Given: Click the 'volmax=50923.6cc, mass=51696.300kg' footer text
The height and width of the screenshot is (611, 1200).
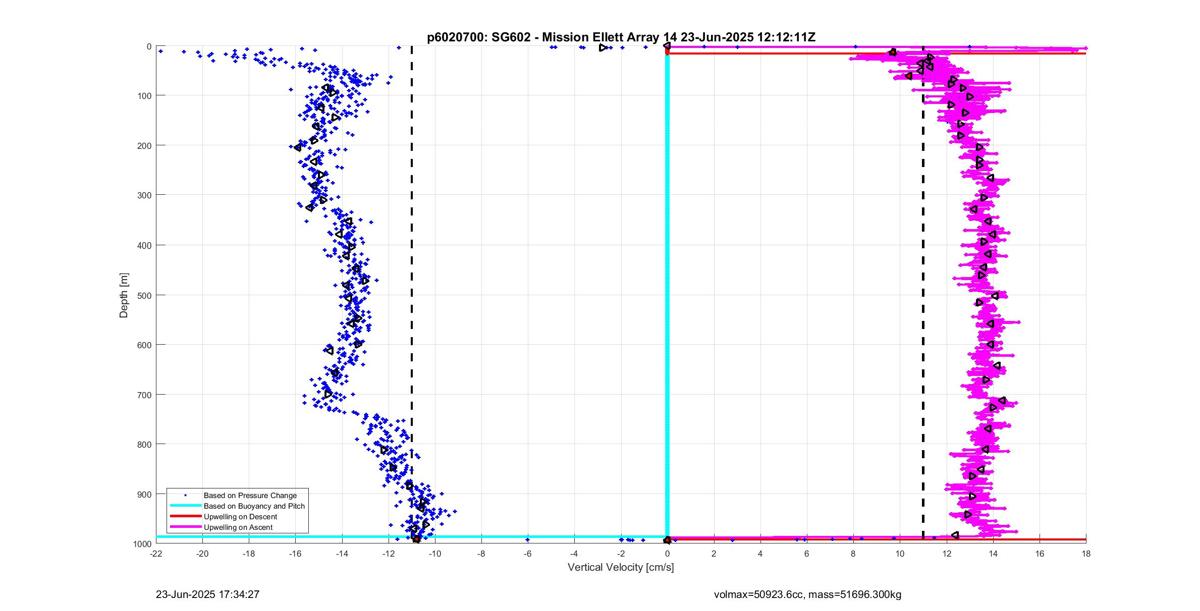Looking at the screenshot, I should click(x=806, y=594).
